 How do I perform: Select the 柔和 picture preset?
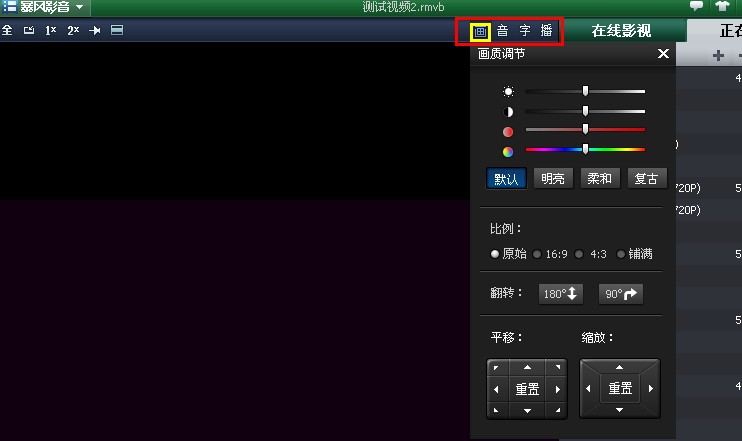600,179
